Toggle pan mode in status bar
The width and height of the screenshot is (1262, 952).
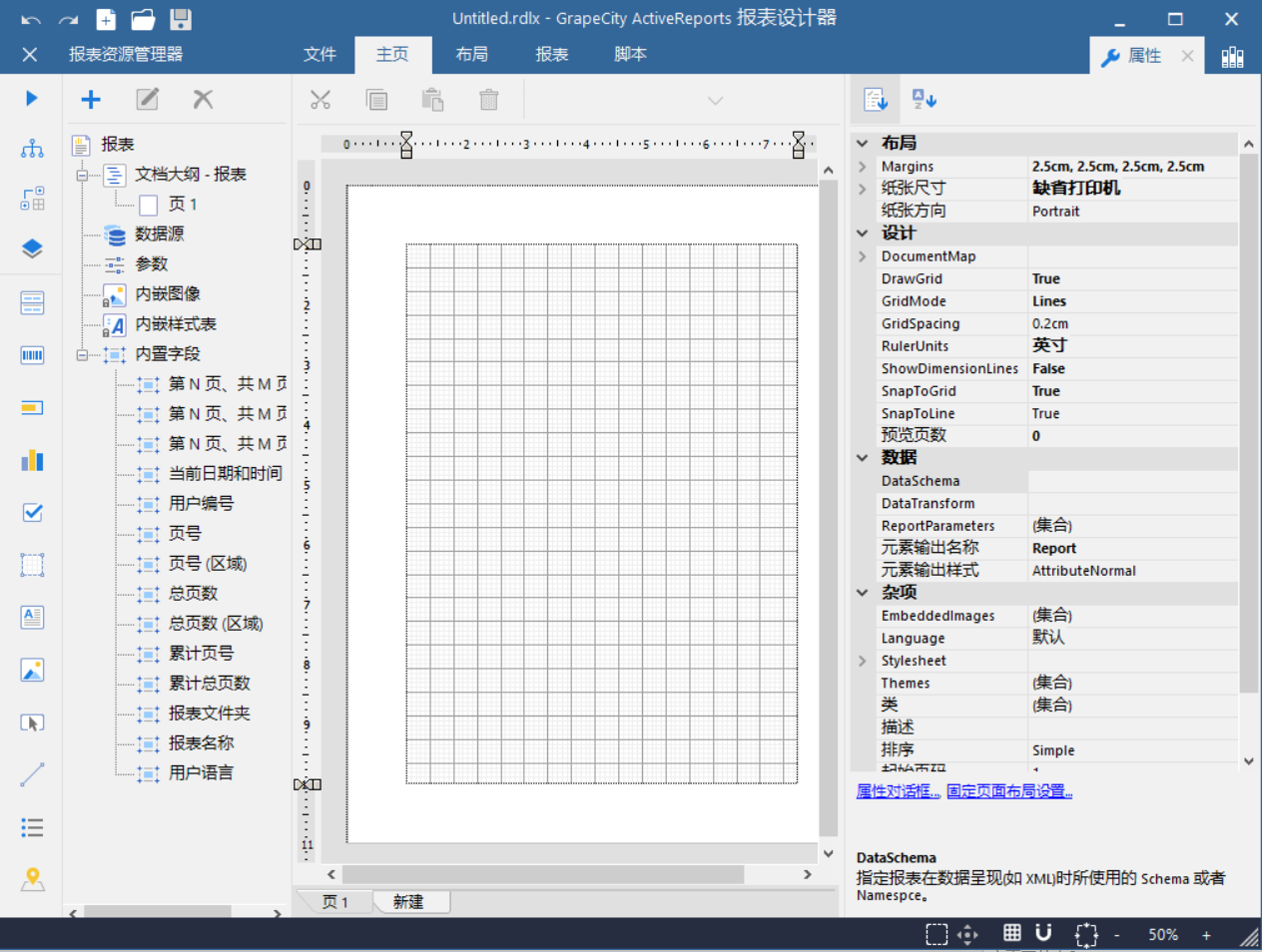coord(966,934)
